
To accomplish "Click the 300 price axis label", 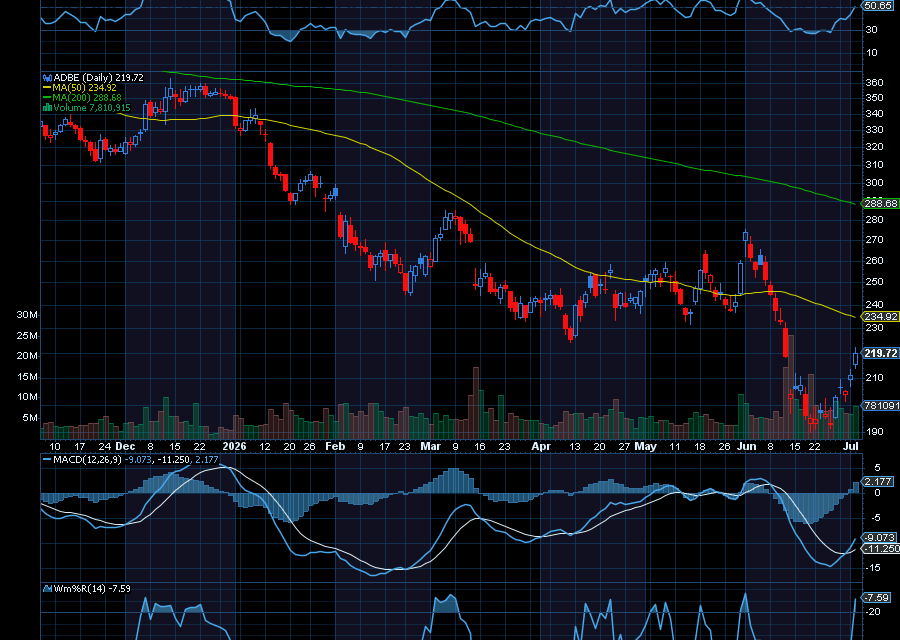I will click(874, 183).
